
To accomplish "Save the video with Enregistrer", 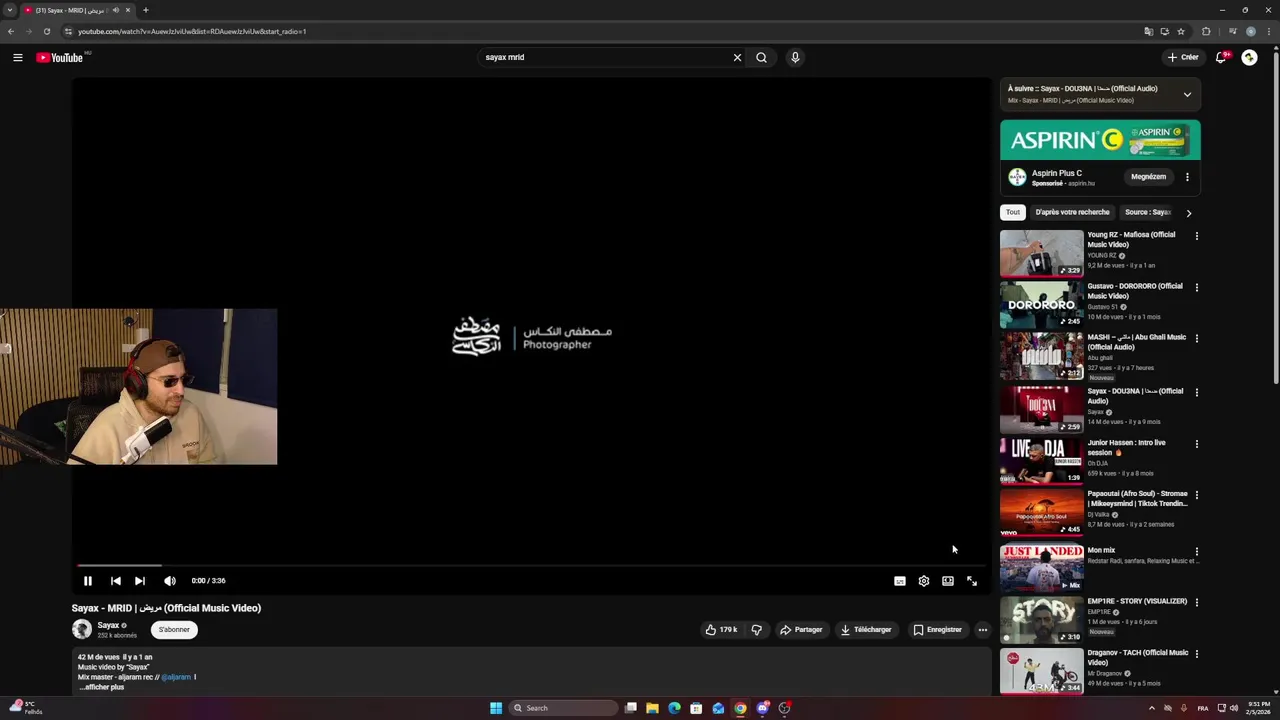I will click(937, 630).
